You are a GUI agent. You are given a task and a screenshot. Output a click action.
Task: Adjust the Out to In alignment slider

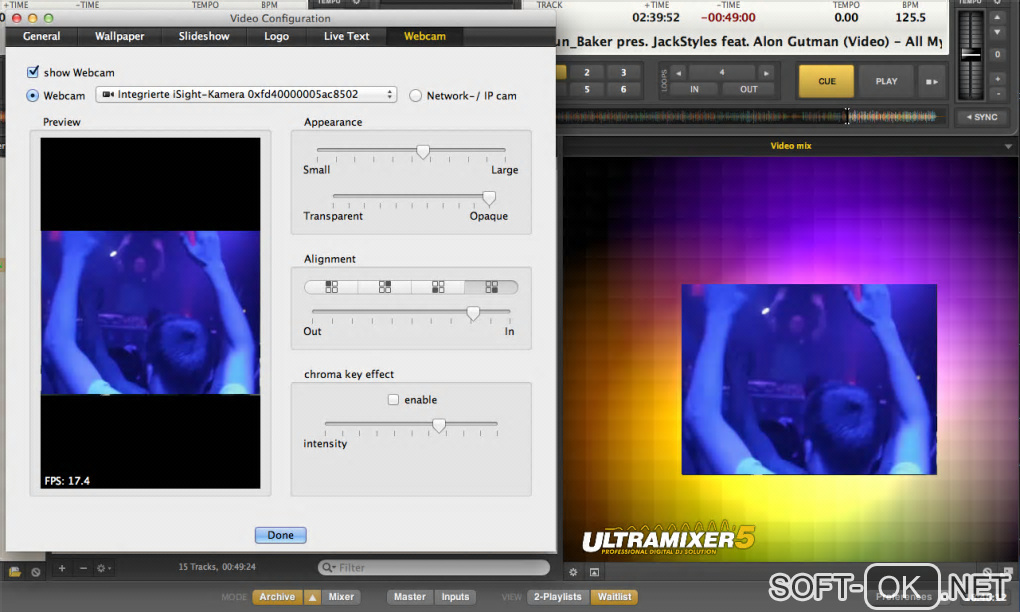click(x=473, y=313)
